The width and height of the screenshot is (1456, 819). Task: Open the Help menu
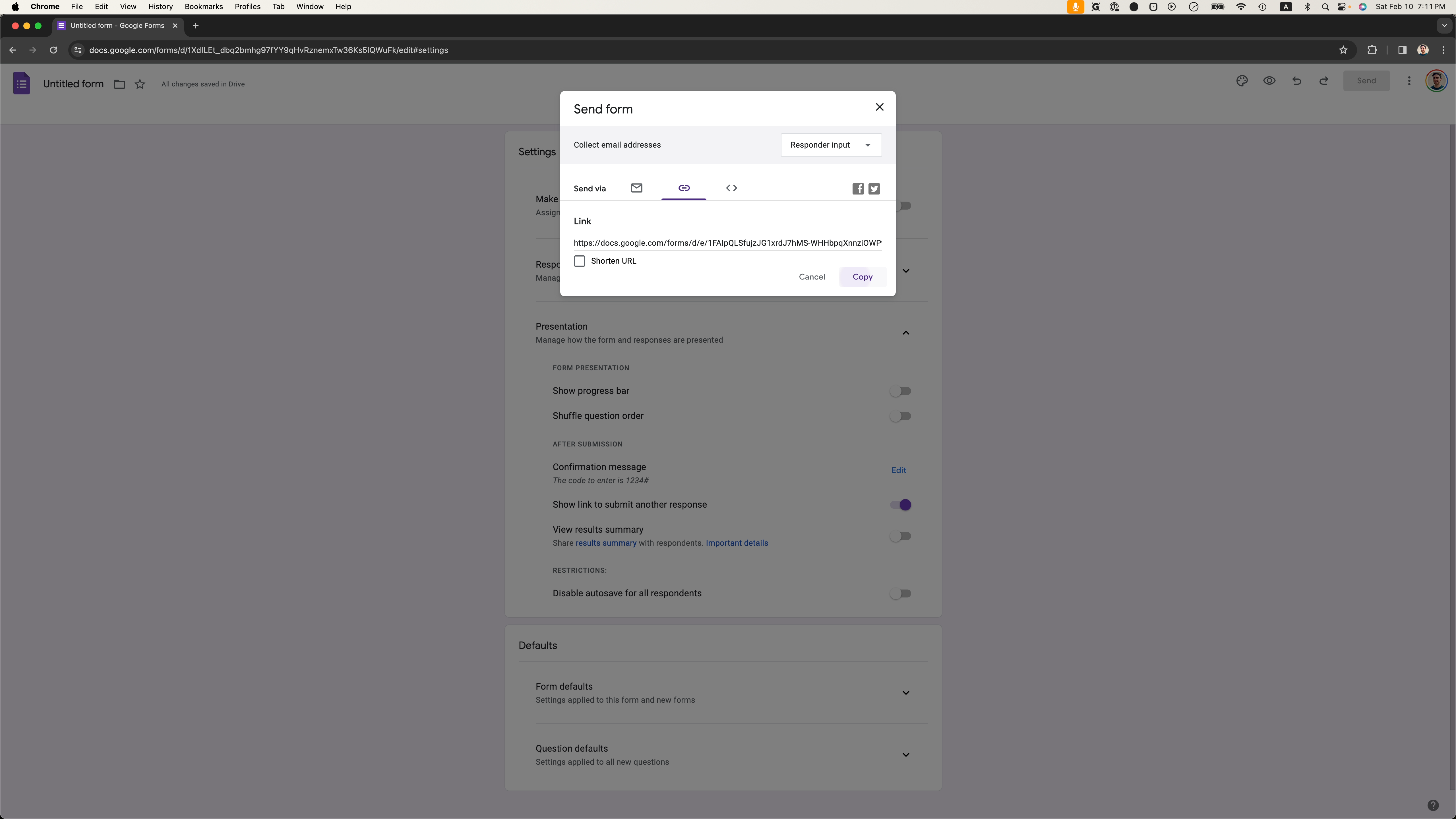[343, 7]
